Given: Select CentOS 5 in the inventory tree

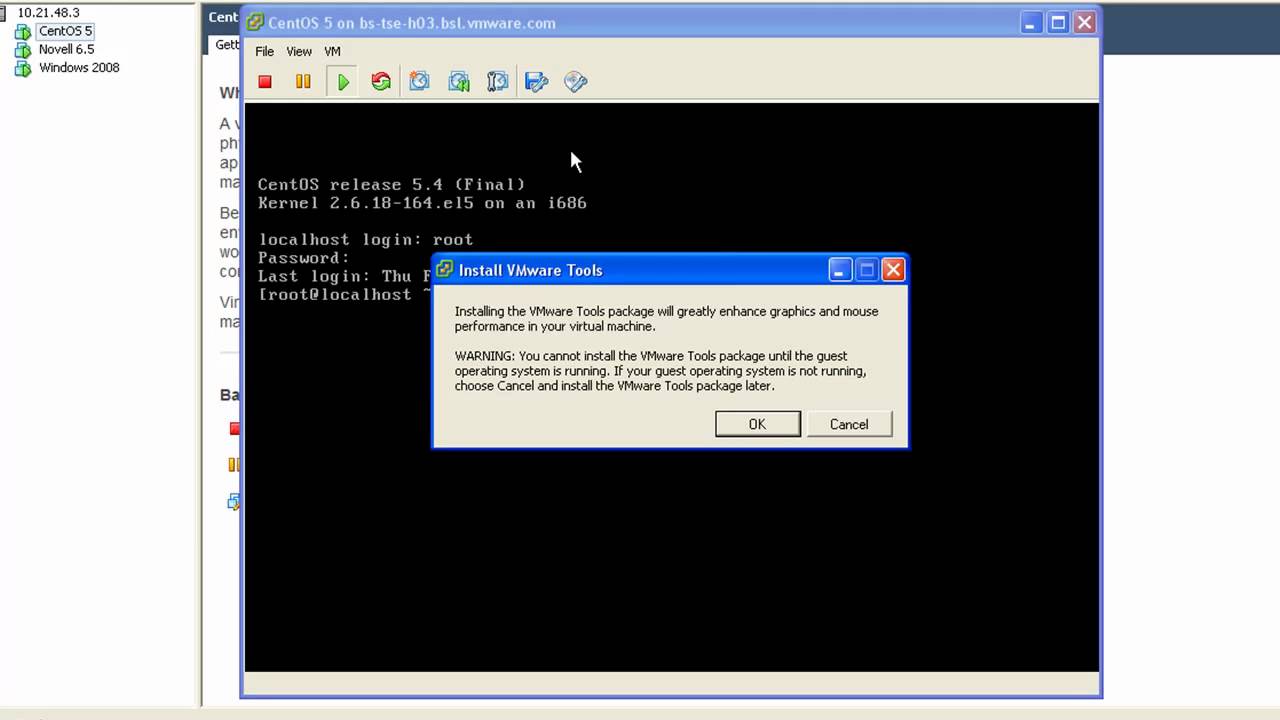Looking at the screenshot, I should (65, 31).
